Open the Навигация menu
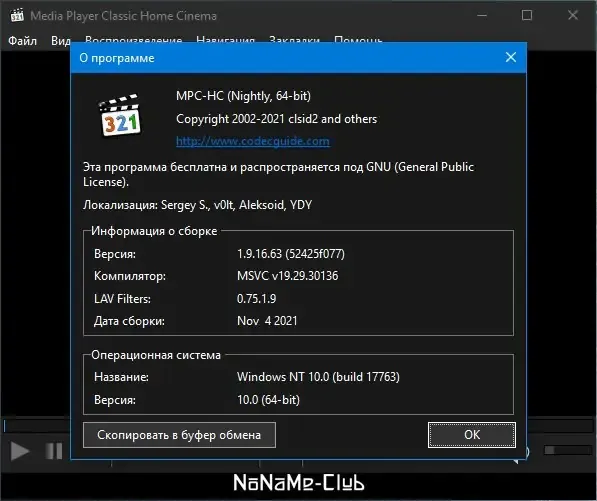 [225, 39]
